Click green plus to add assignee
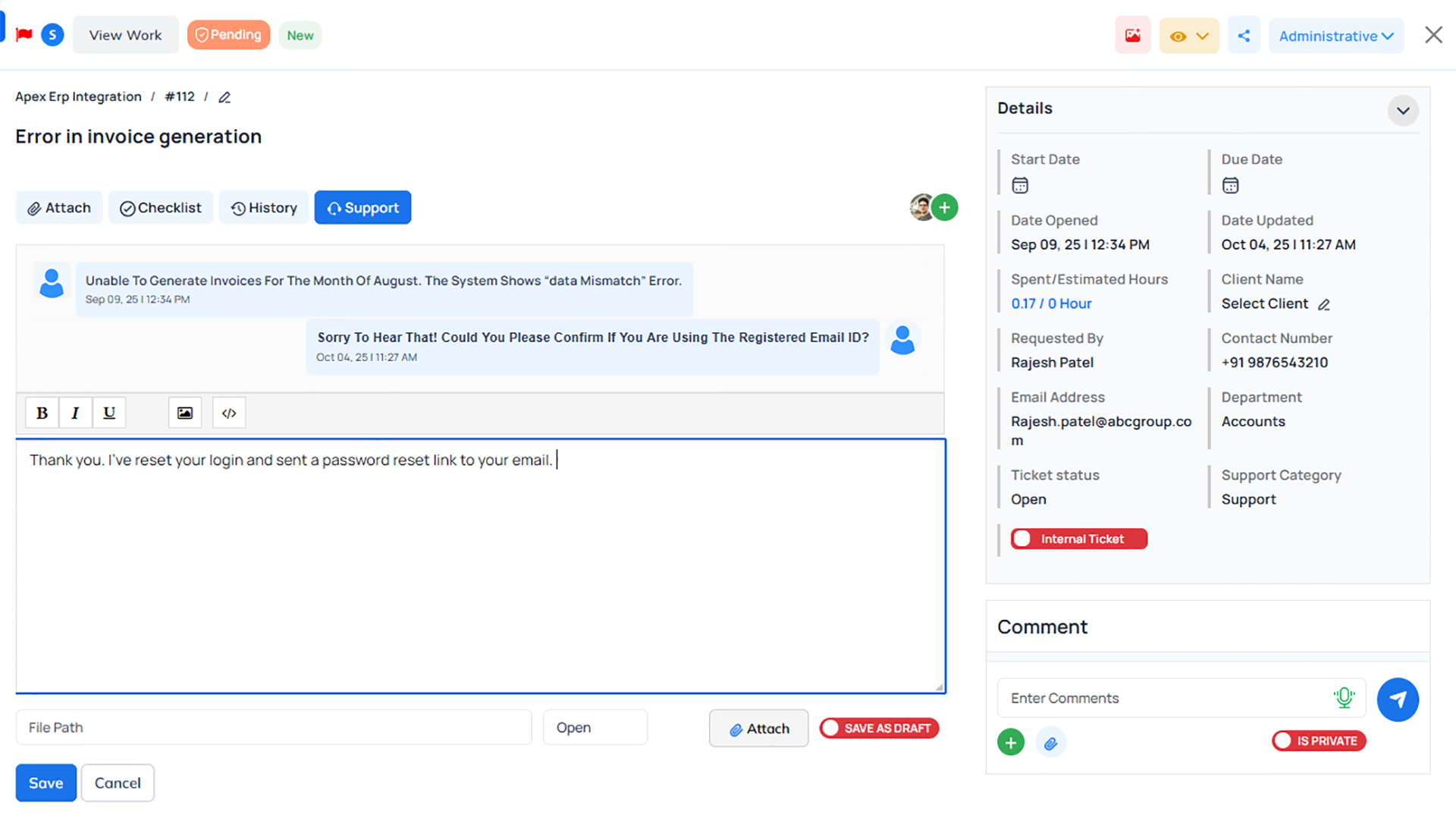 pyautogui.click(x=945, y=207)
